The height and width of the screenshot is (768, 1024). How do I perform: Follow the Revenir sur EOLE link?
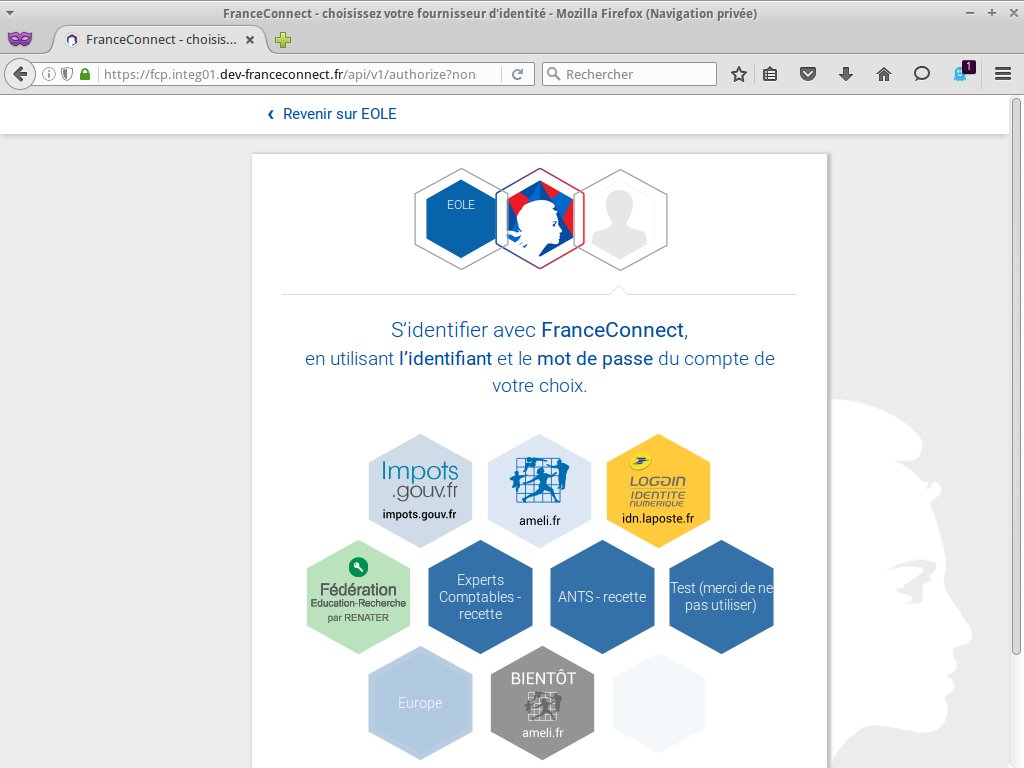332,114
